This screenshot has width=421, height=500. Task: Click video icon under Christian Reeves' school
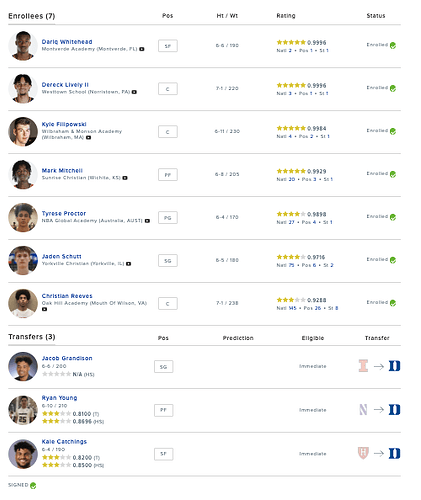(x=44, y=309)
